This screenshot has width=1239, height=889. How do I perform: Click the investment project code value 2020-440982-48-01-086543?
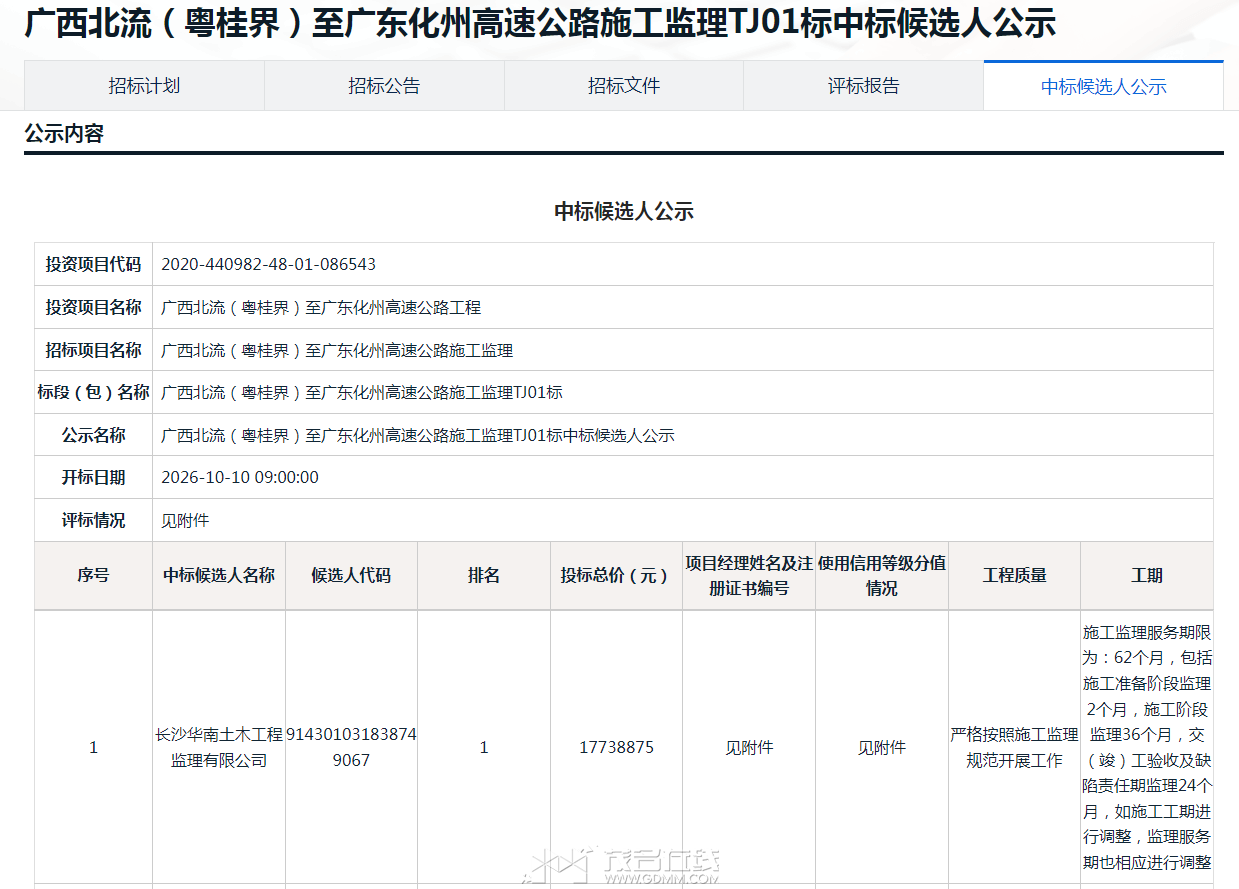click(268, 265)
